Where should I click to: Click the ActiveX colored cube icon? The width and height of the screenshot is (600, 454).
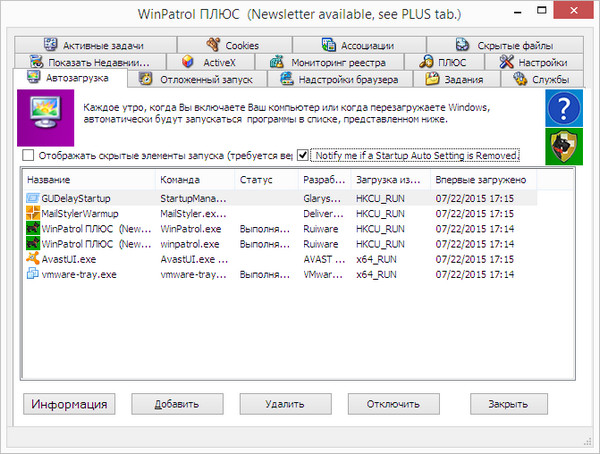click(188, 62)
